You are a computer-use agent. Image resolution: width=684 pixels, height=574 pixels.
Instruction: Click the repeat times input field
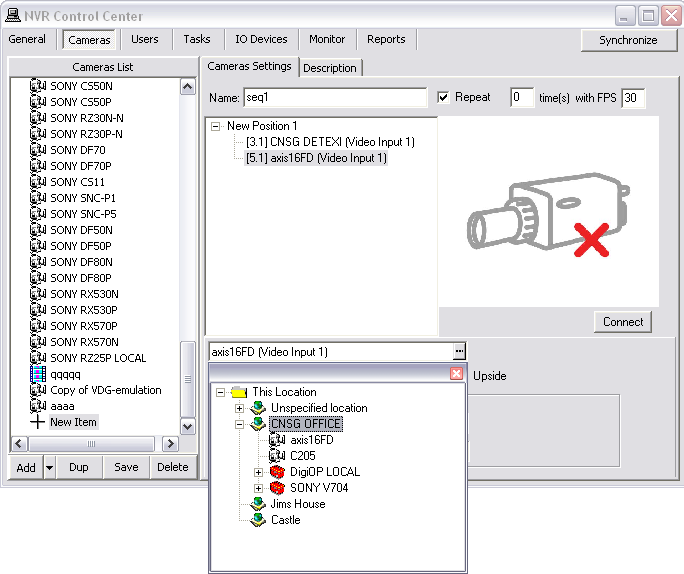click(522, 97)
